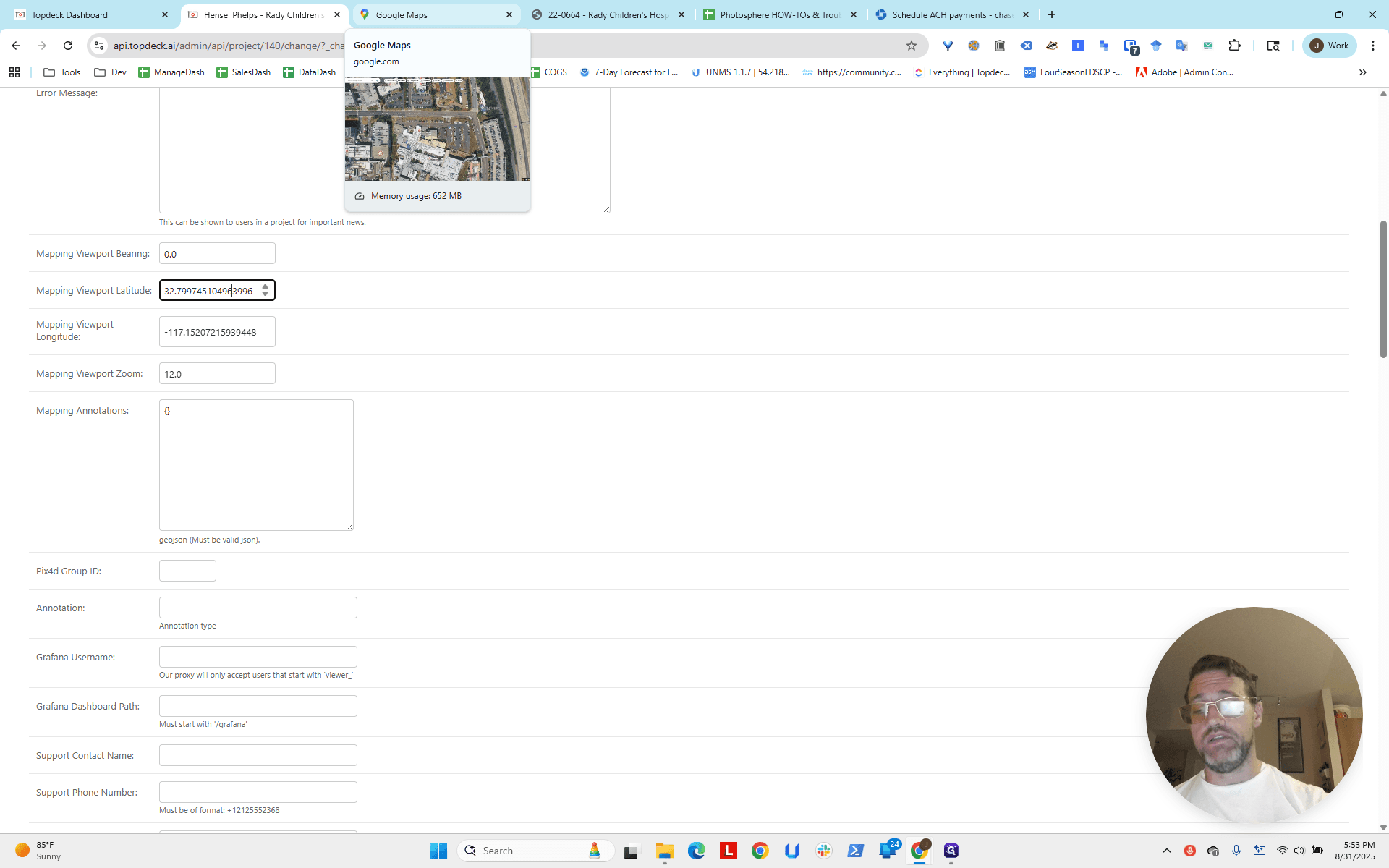Switch to 22-0664 Rady Children's tab
This screenshot has height=868, width=1389.
(x=609, y=14)
